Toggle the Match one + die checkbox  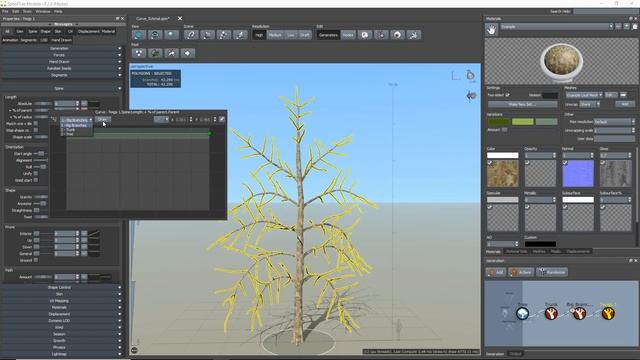(36, 124)
